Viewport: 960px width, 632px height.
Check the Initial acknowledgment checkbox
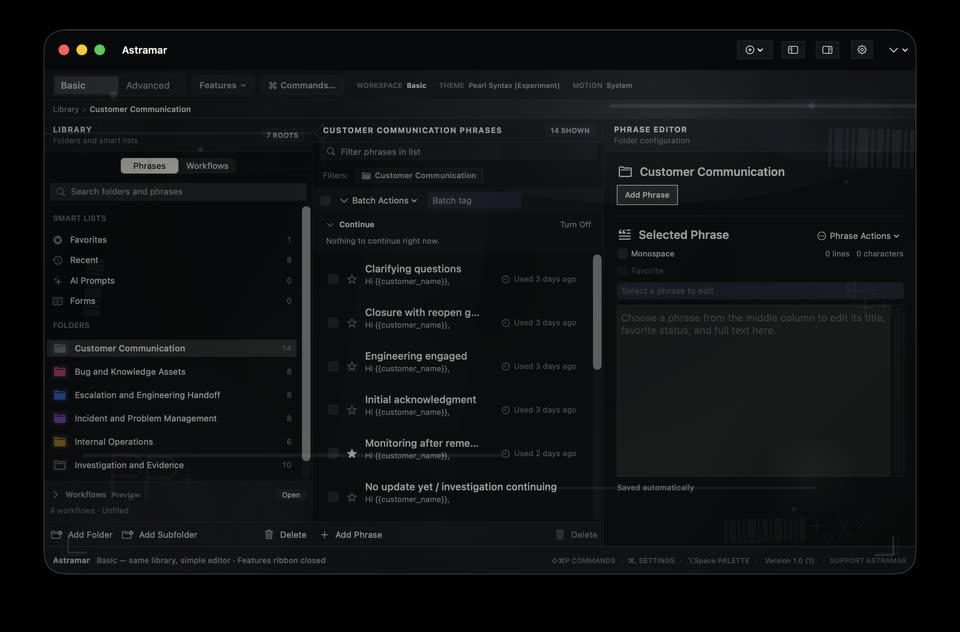pos(333,410)
